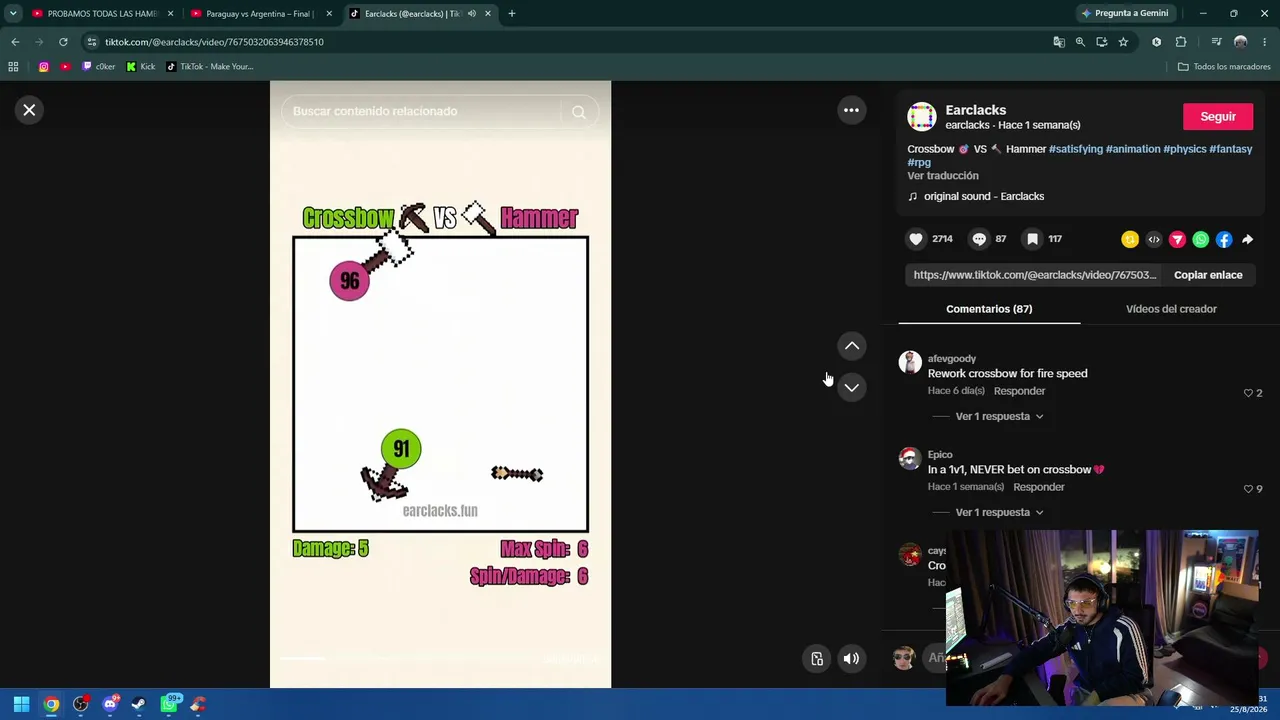Viewport: 1280px width, 720px height.
Task: Switch to the 'Comentarios (87)' tab
Action: click(x=989, y=309)
